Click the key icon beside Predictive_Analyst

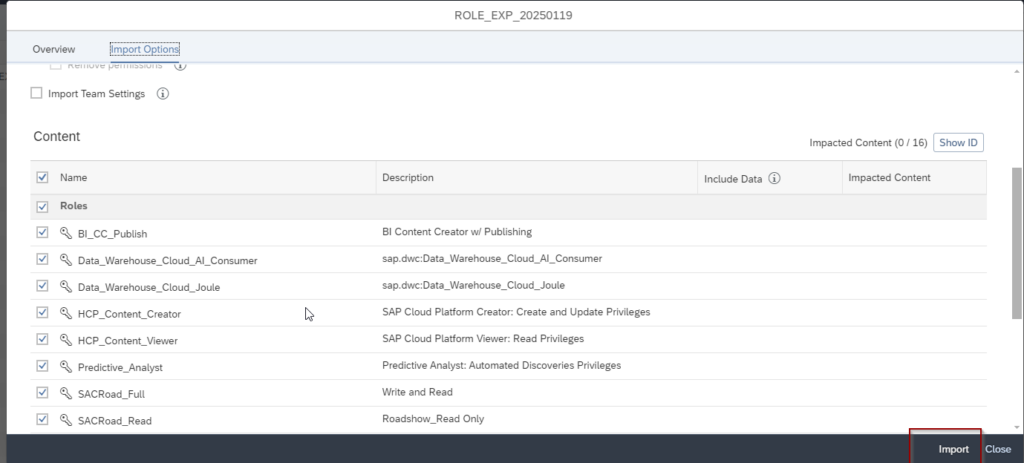67,367
